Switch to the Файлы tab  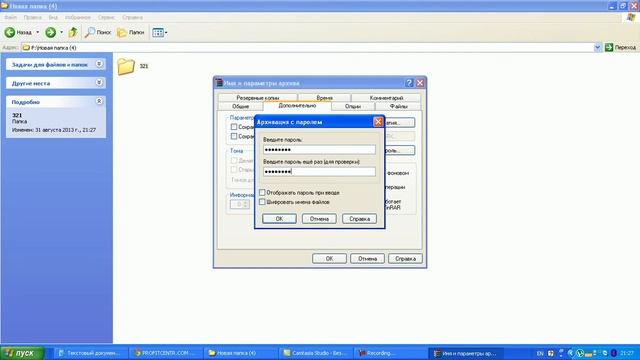[x=398, y=106]
